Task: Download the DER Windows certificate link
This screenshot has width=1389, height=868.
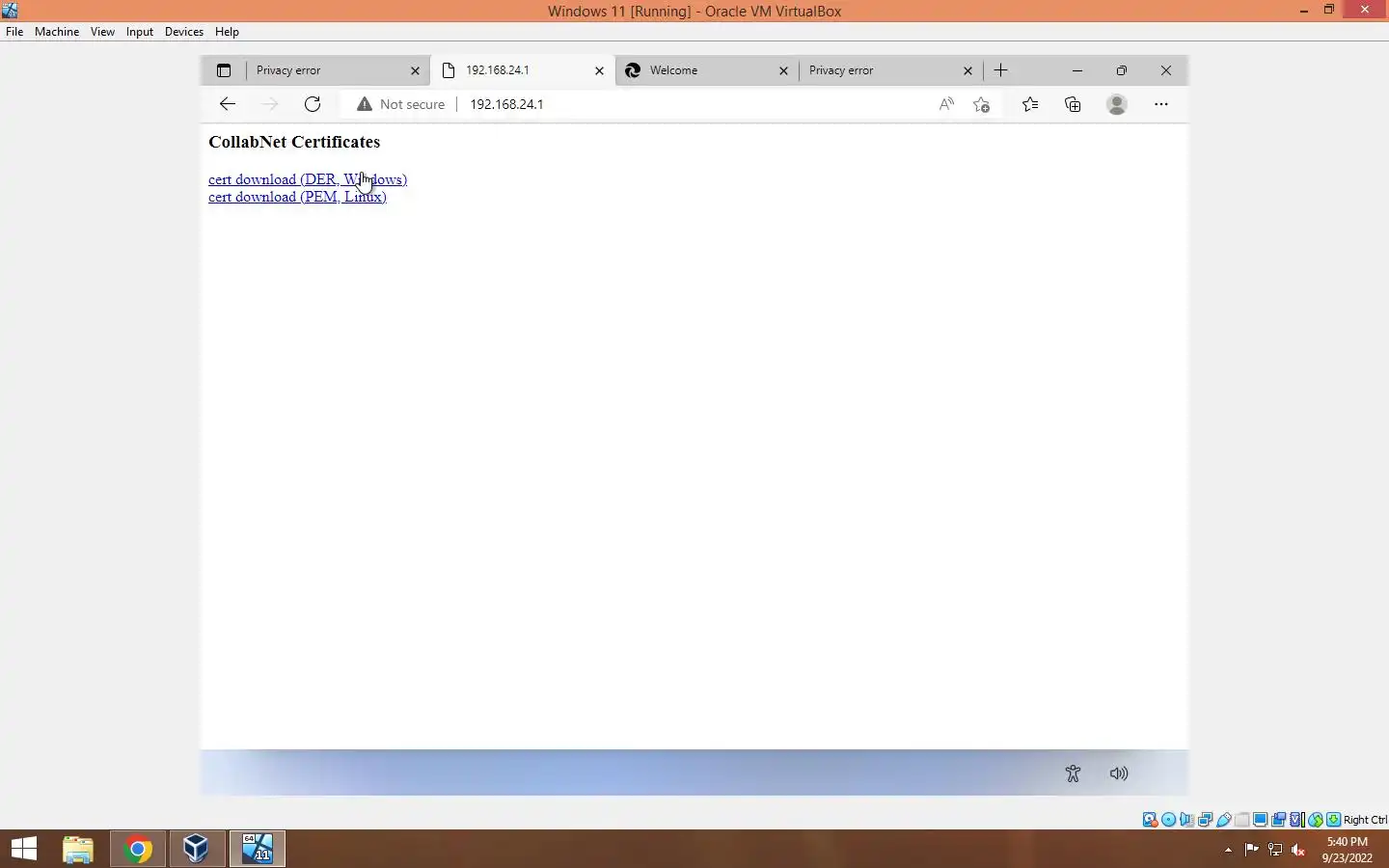Action: [308, 179]
